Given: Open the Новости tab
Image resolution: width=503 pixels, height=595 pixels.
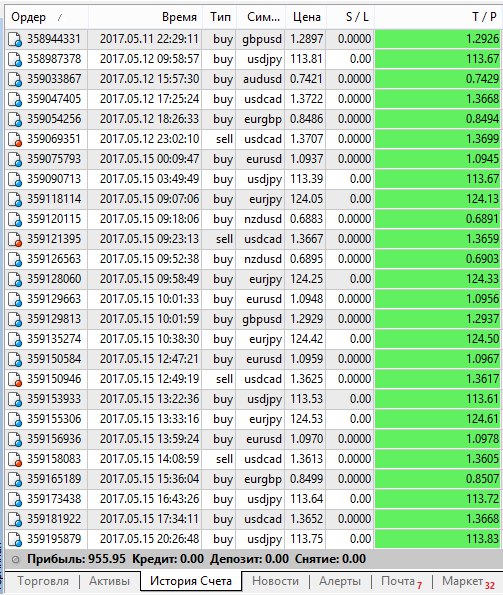Looking at the screenshot, I should 275,581.
